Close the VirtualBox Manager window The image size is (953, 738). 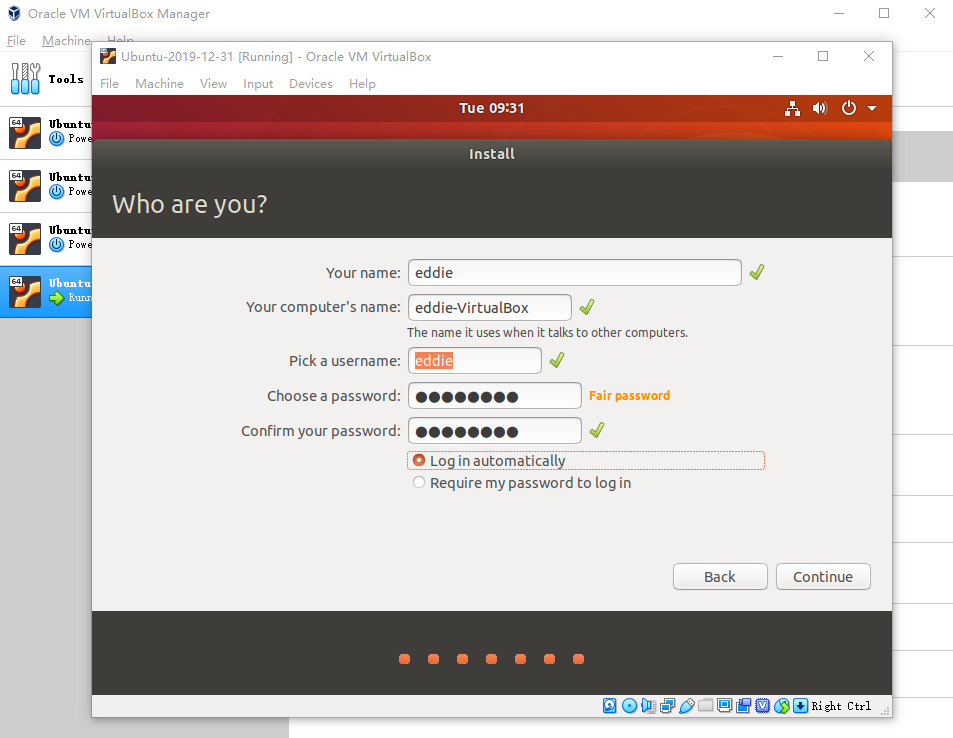(929, 13)
